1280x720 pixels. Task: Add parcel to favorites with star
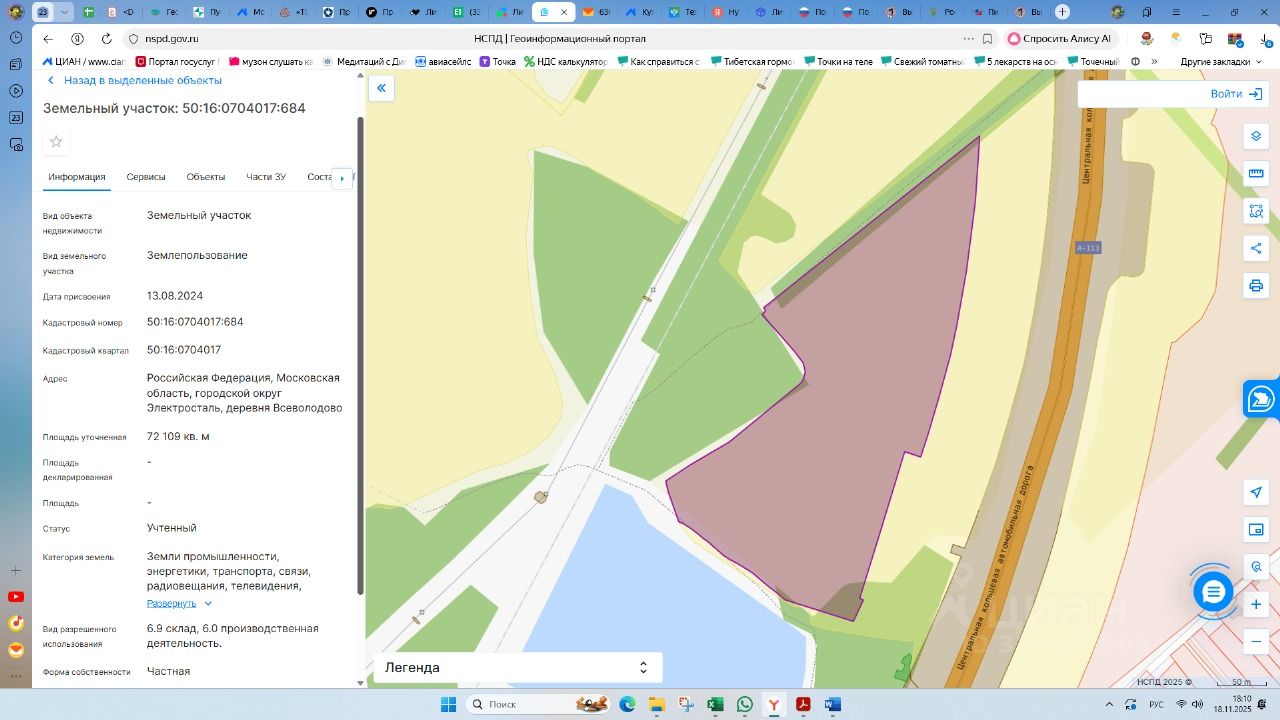56,142
